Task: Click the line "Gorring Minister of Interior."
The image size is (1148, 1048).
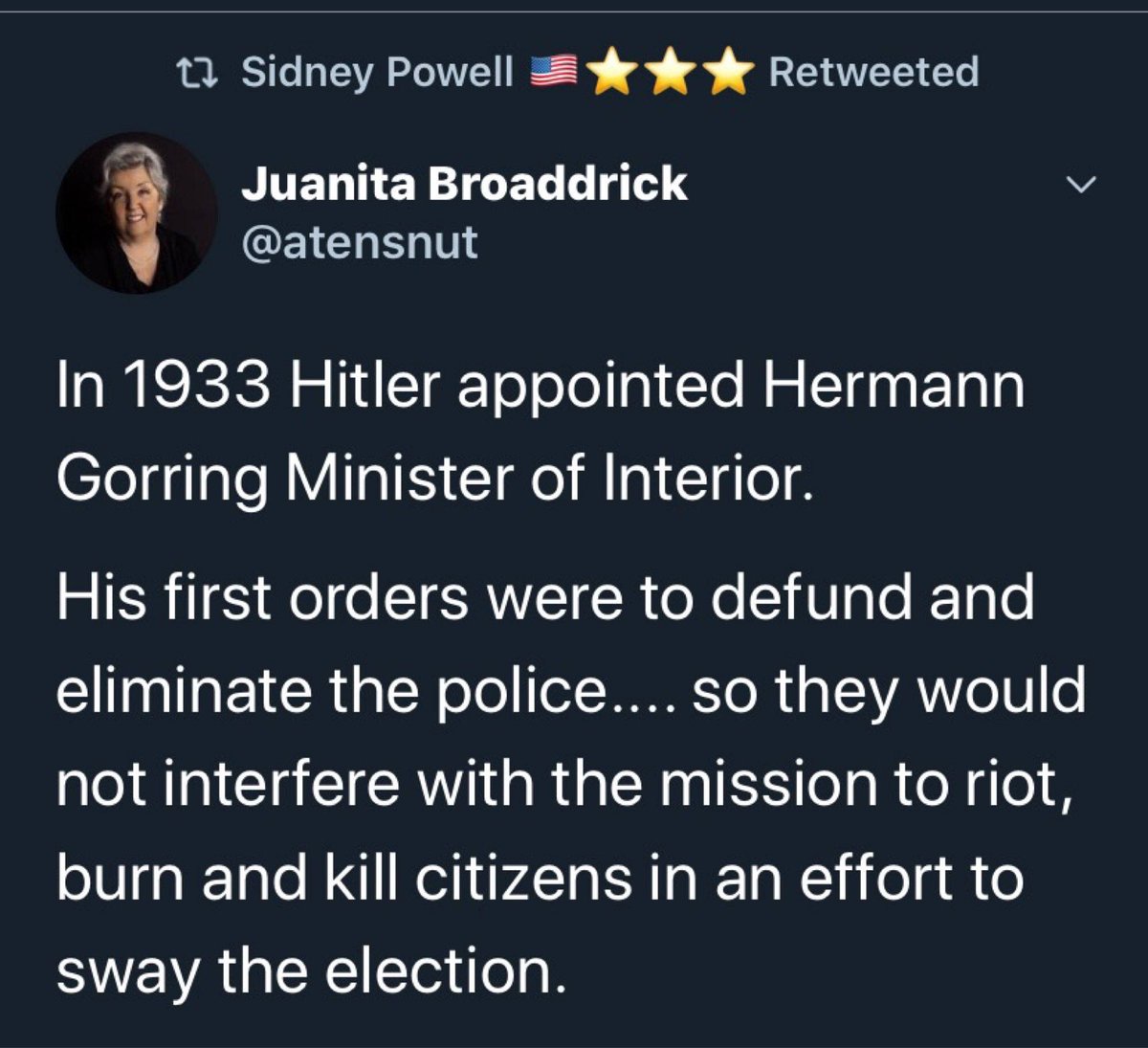Action: pyautogui.click(x=435, y=479)
